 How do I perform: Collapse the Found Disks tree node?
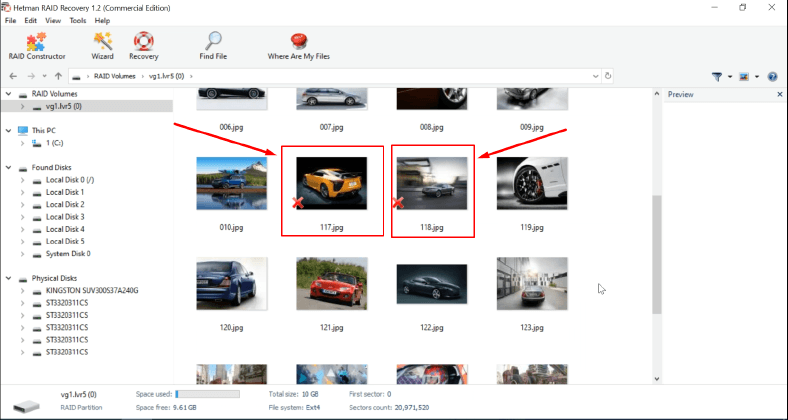[8, 168]
